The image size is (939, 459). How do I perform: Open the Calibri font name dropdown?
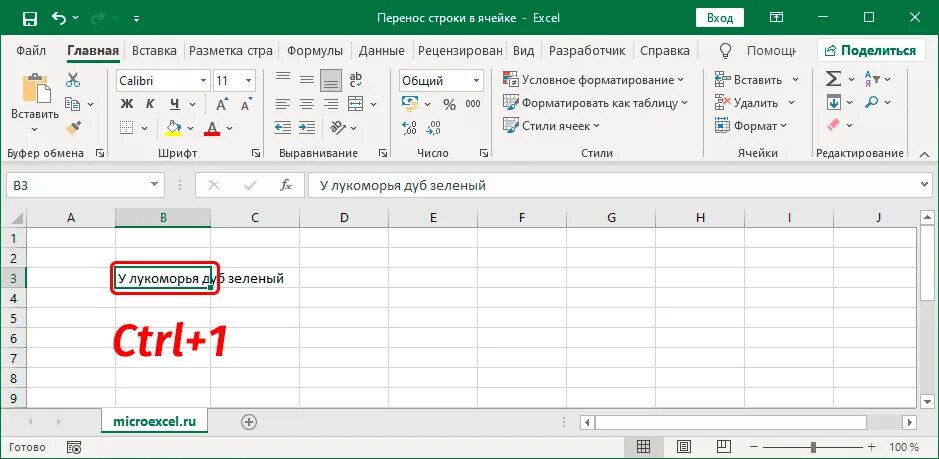click(x=204, y=80)
